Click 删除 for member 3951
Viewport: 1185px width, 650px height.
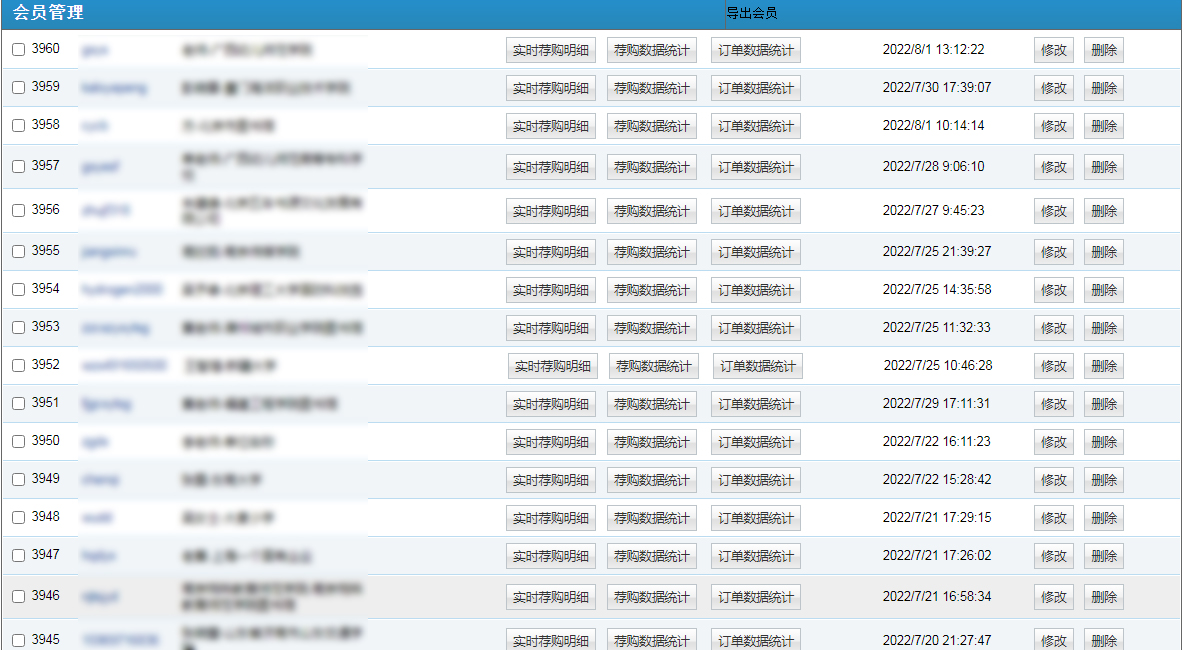(x=1103, y=404)
